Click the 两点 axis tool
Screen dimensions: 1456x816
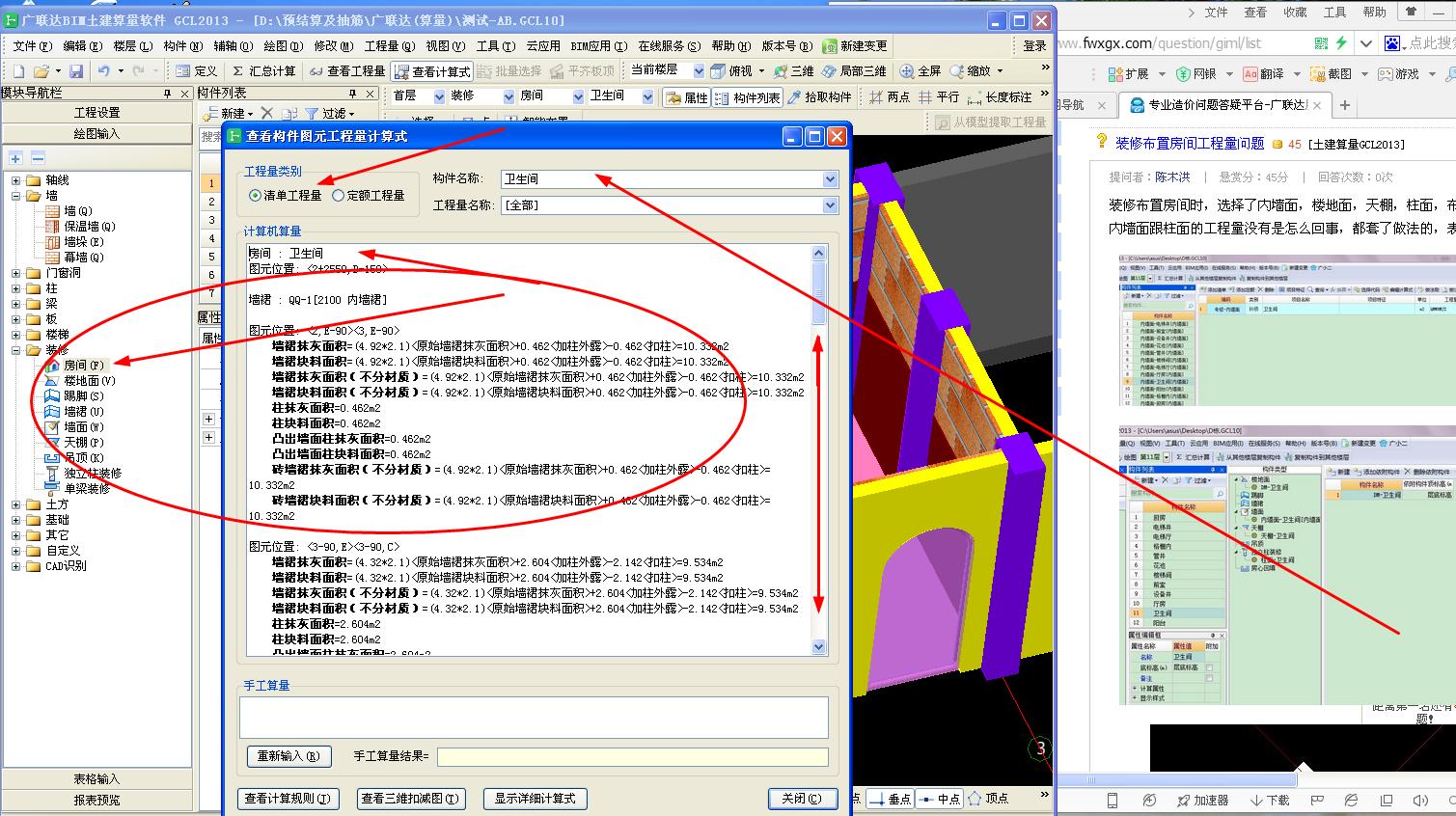(890, 96)
